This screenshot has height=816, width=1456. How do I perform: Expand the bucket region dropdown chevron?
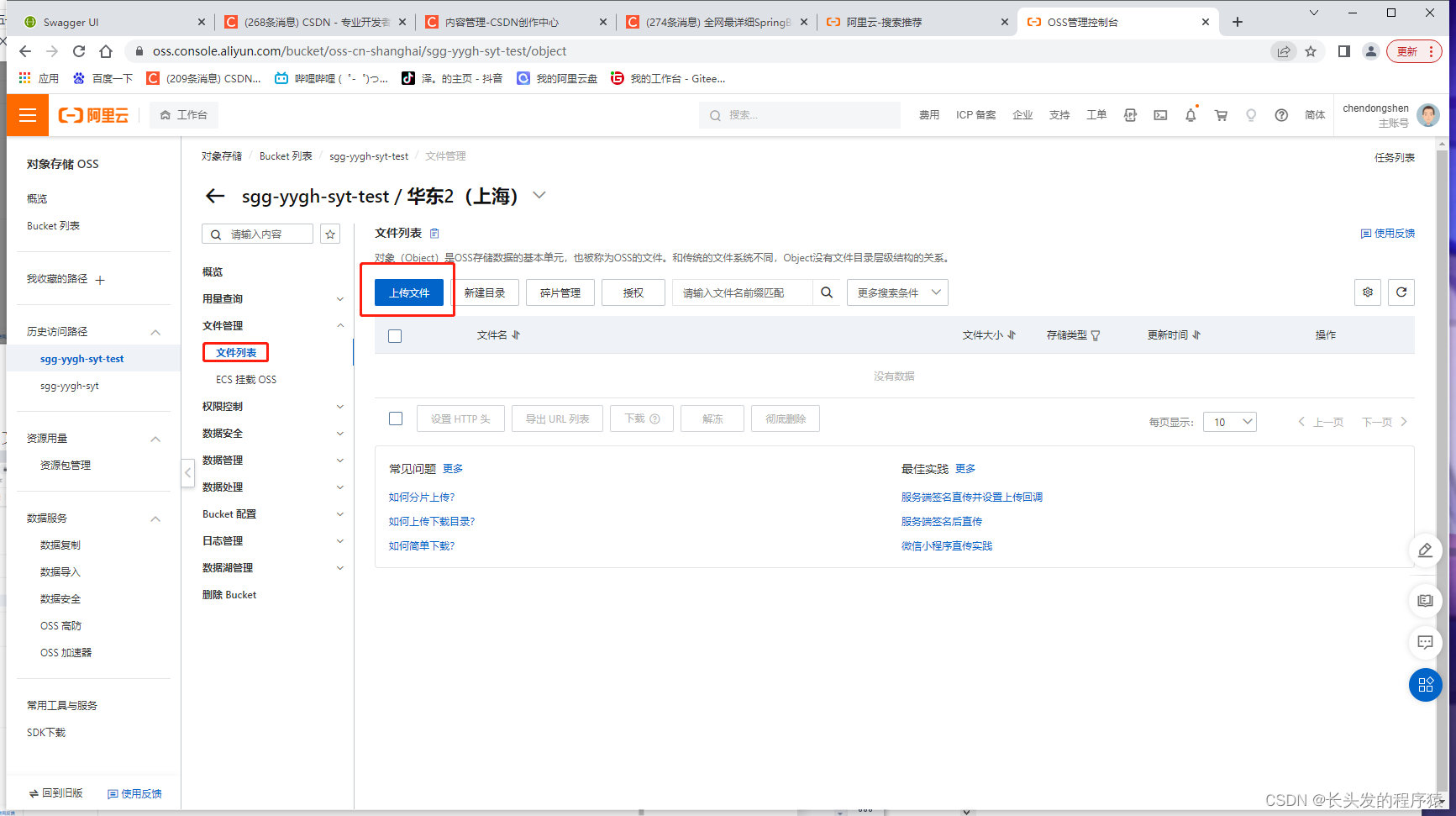coord(539,196)
